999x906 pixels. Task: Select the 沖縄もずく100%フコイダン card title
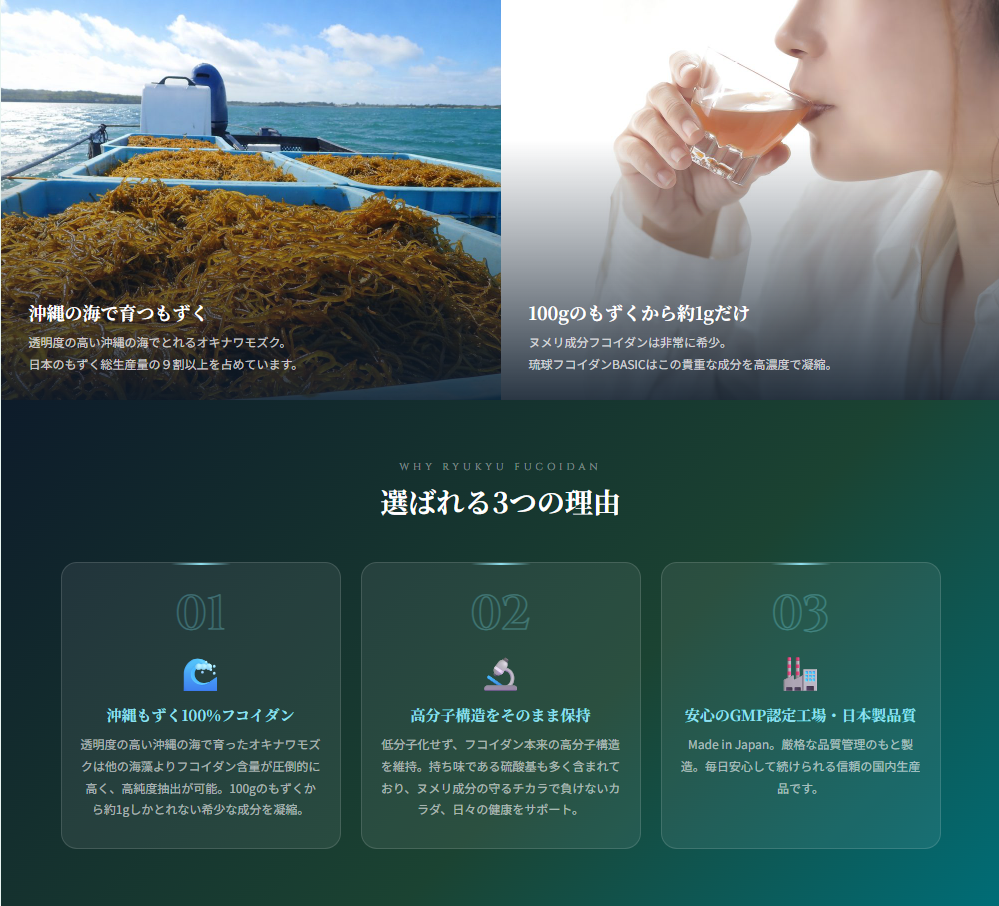(x=200, y=716)
